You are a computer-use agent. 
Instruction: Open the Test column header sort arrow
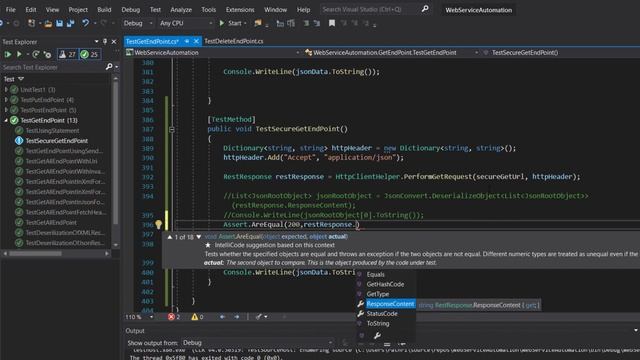click(21, 79)
